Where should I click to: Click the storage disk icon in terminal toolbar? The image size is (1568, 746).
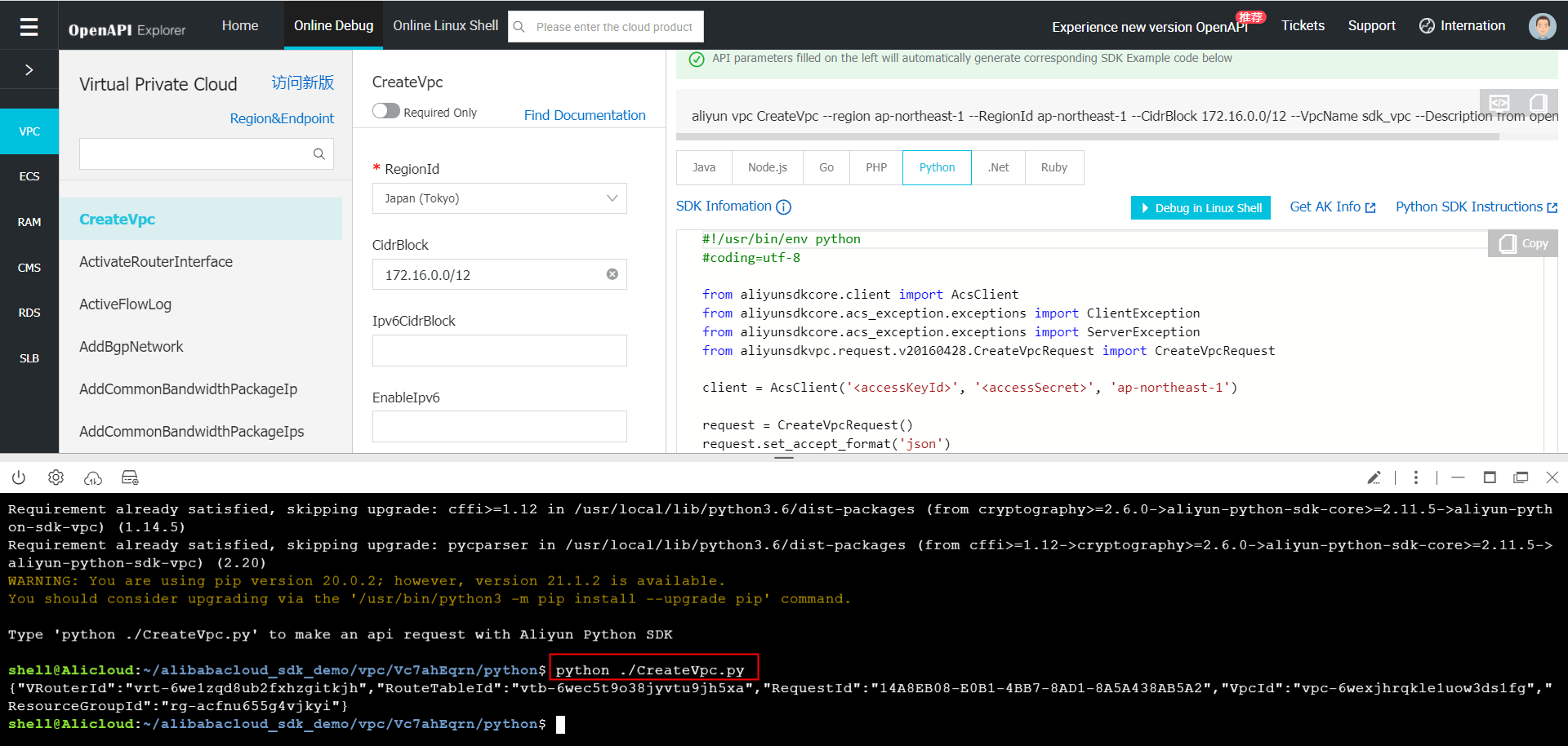[x=130, y=477]
